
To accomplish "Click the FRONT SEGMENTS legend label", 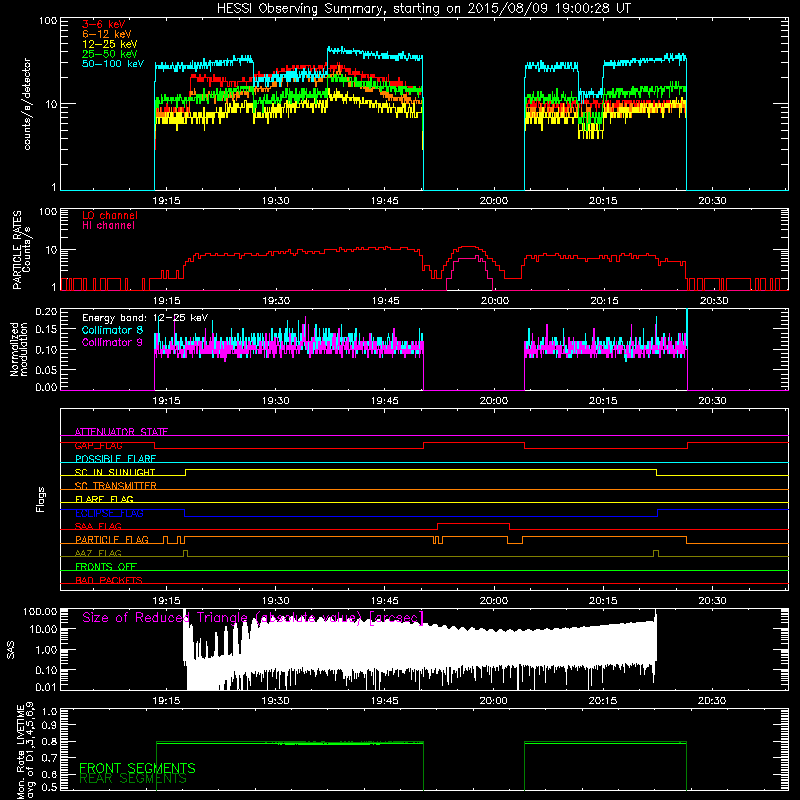I will (137, 768).
